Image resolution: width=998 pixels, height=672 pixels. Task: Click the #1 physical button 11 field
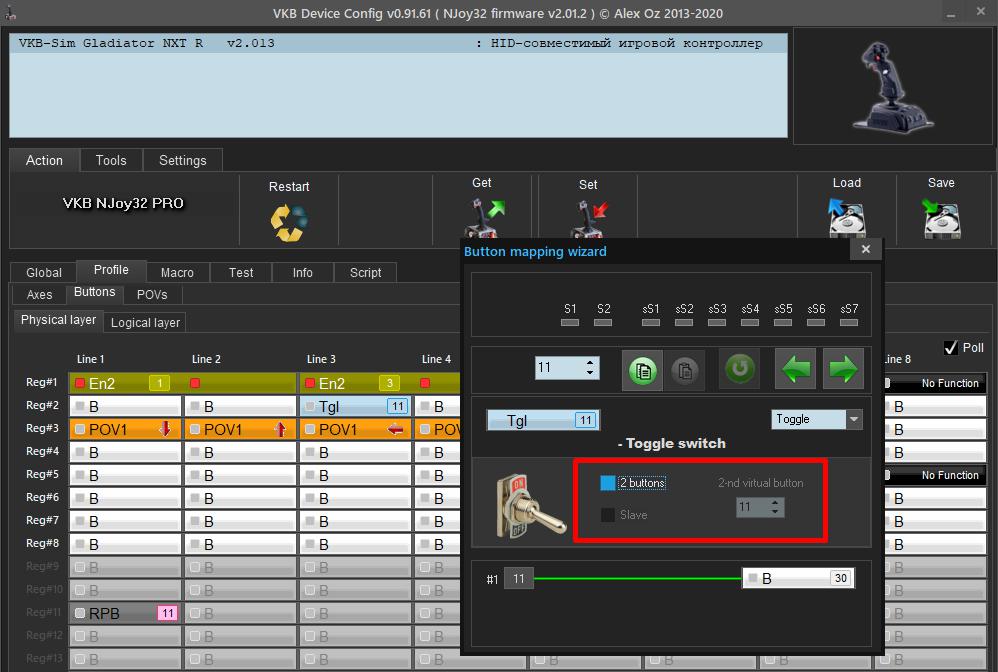click(x=519, y=578)
